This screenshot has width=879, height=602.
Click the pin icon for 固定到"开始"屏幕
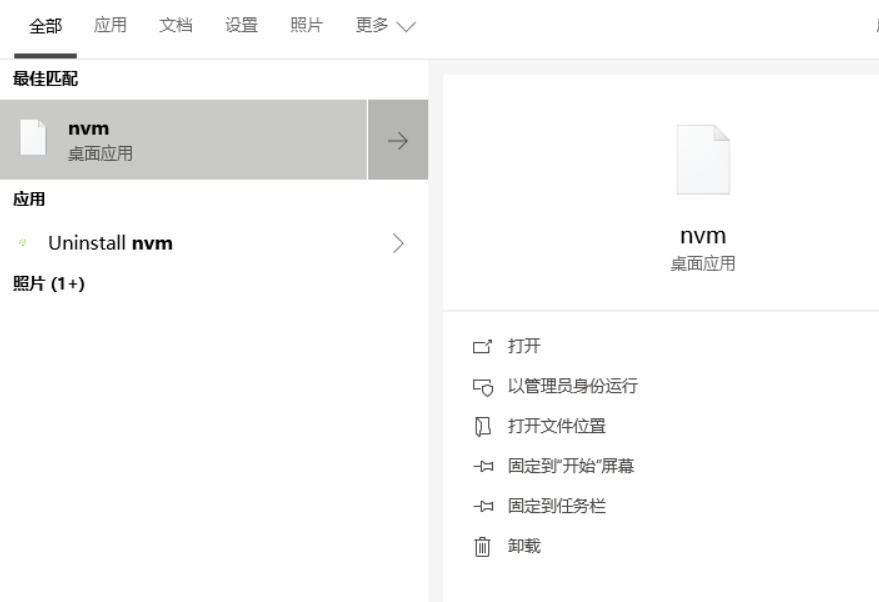click(482, 466)
